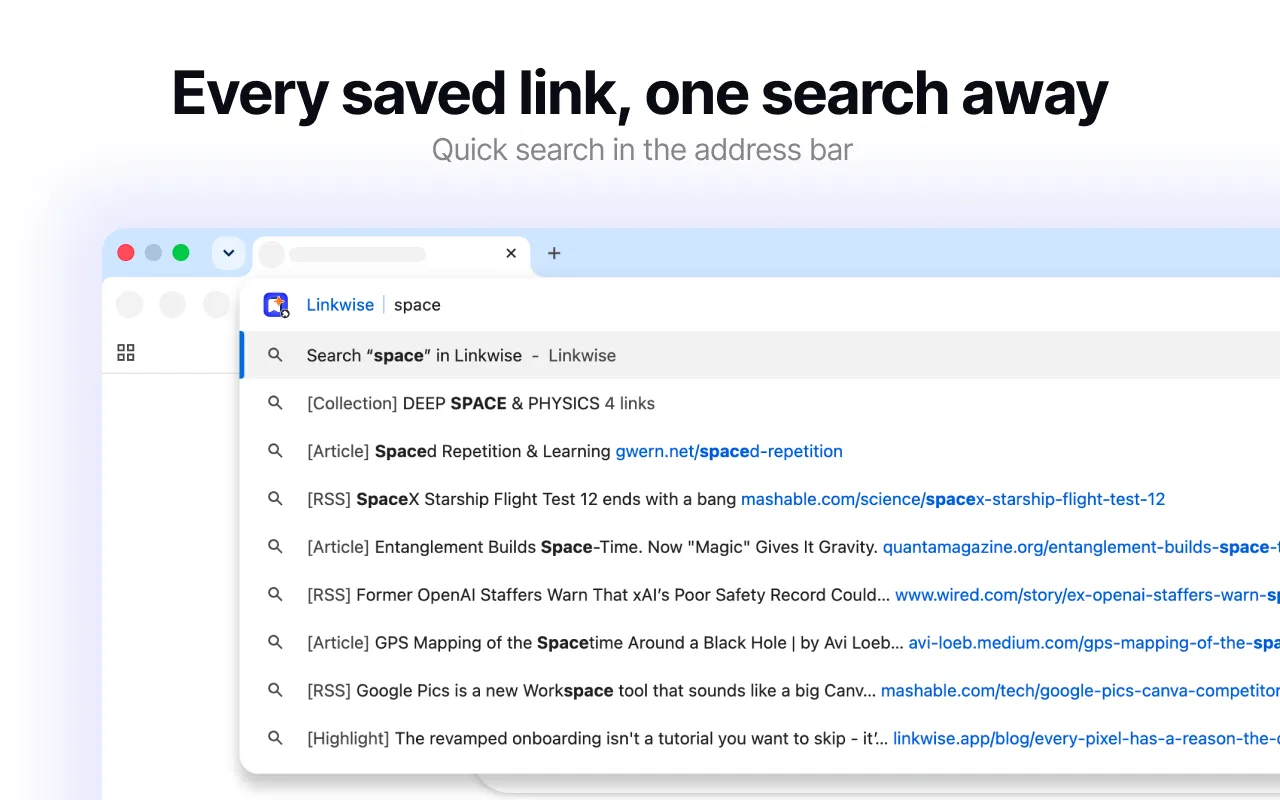Click the 'space' query text in address bar
1280x800 pixels.
click(417, 305)
